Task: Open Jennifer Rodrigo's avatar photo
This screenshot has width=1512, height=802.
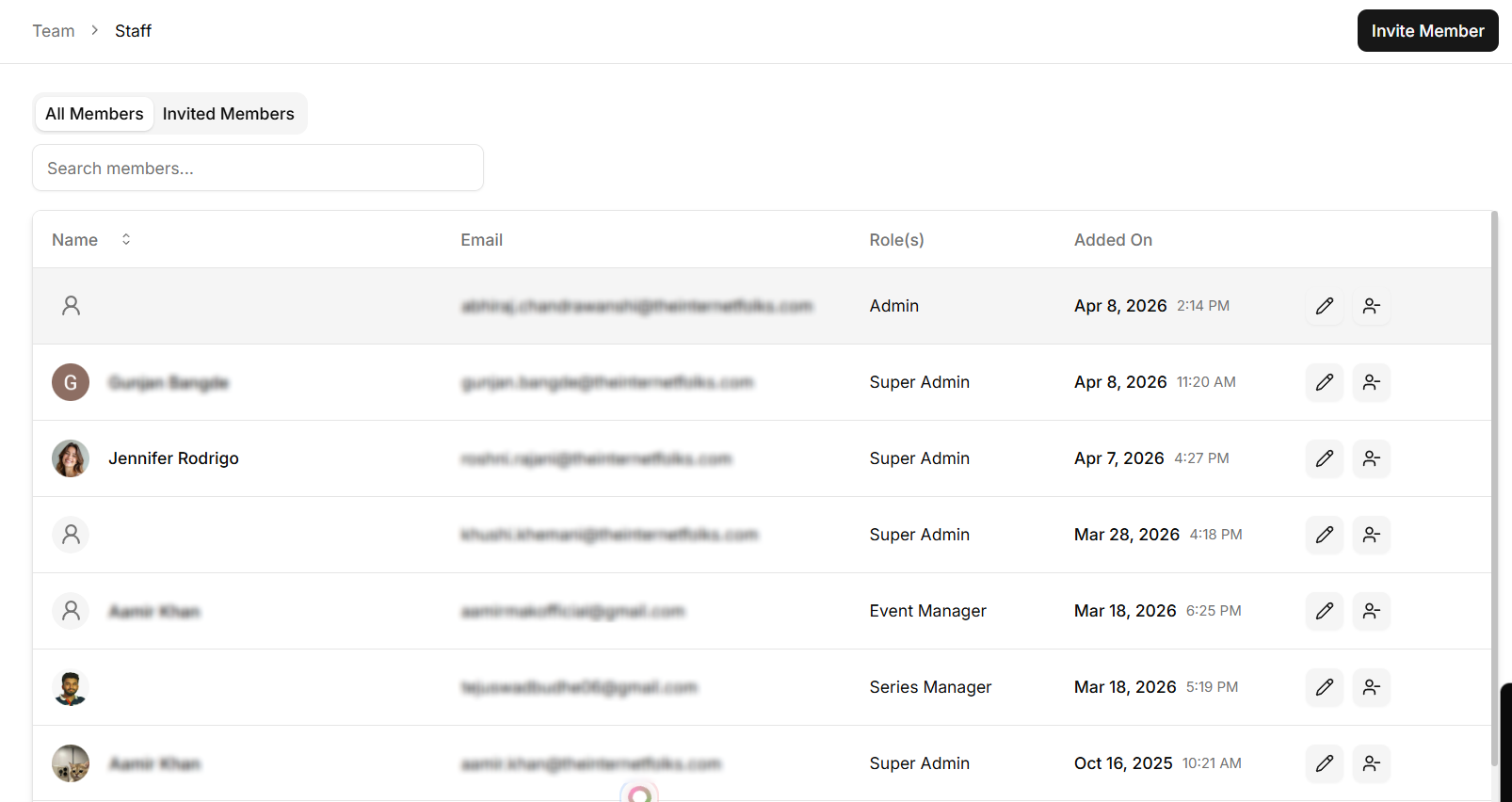Action: [x=71, y=458]
